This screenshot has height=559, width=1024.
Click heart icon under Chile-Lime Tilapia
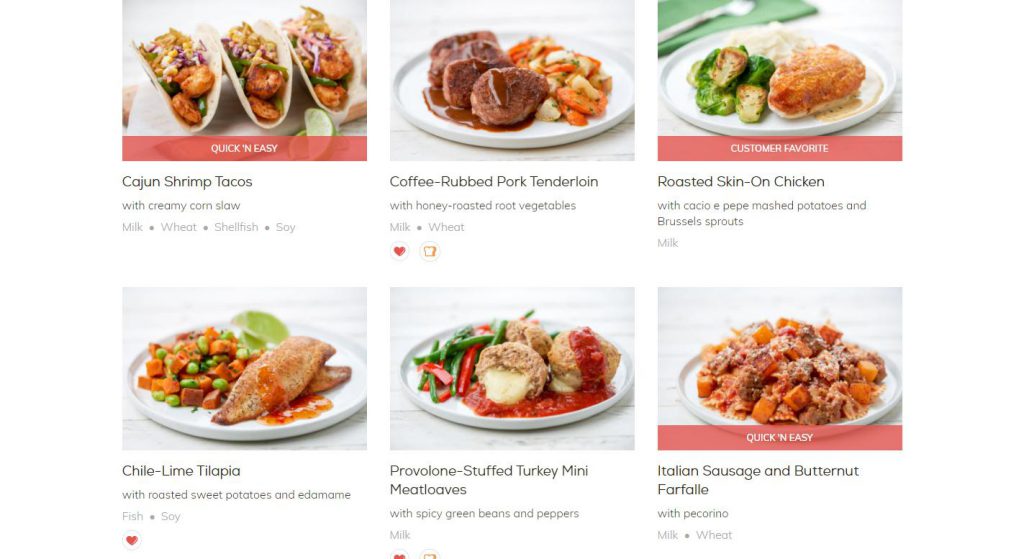click(x=132, y=540)
